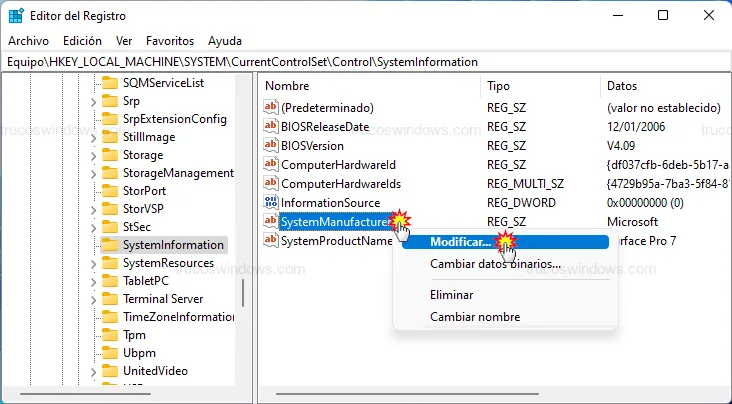Viewport: 732px width, 404px height.
Task: Click the Registry Editor app icon in title bar
Action: 16,15
